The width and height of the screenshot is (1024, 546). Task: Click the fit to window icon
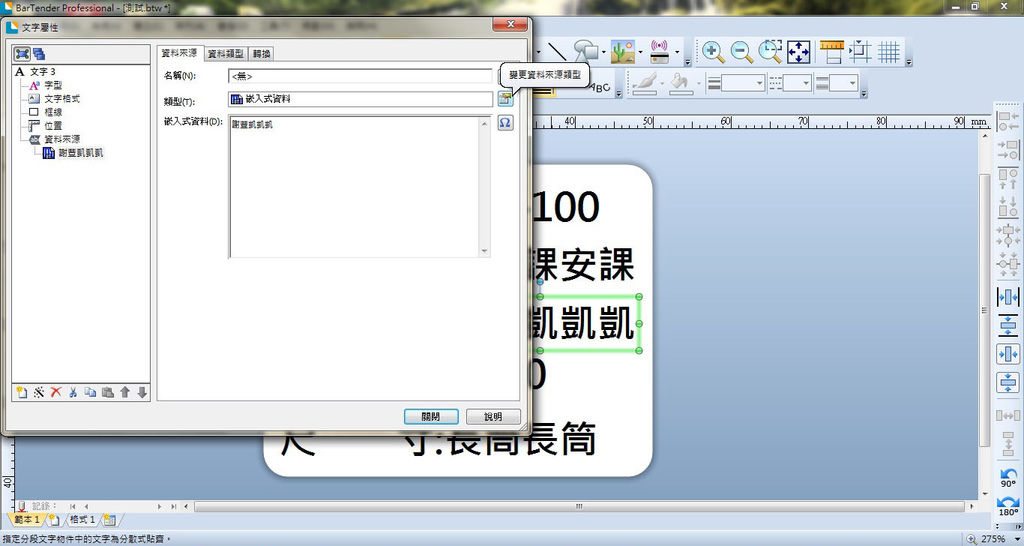799,52
